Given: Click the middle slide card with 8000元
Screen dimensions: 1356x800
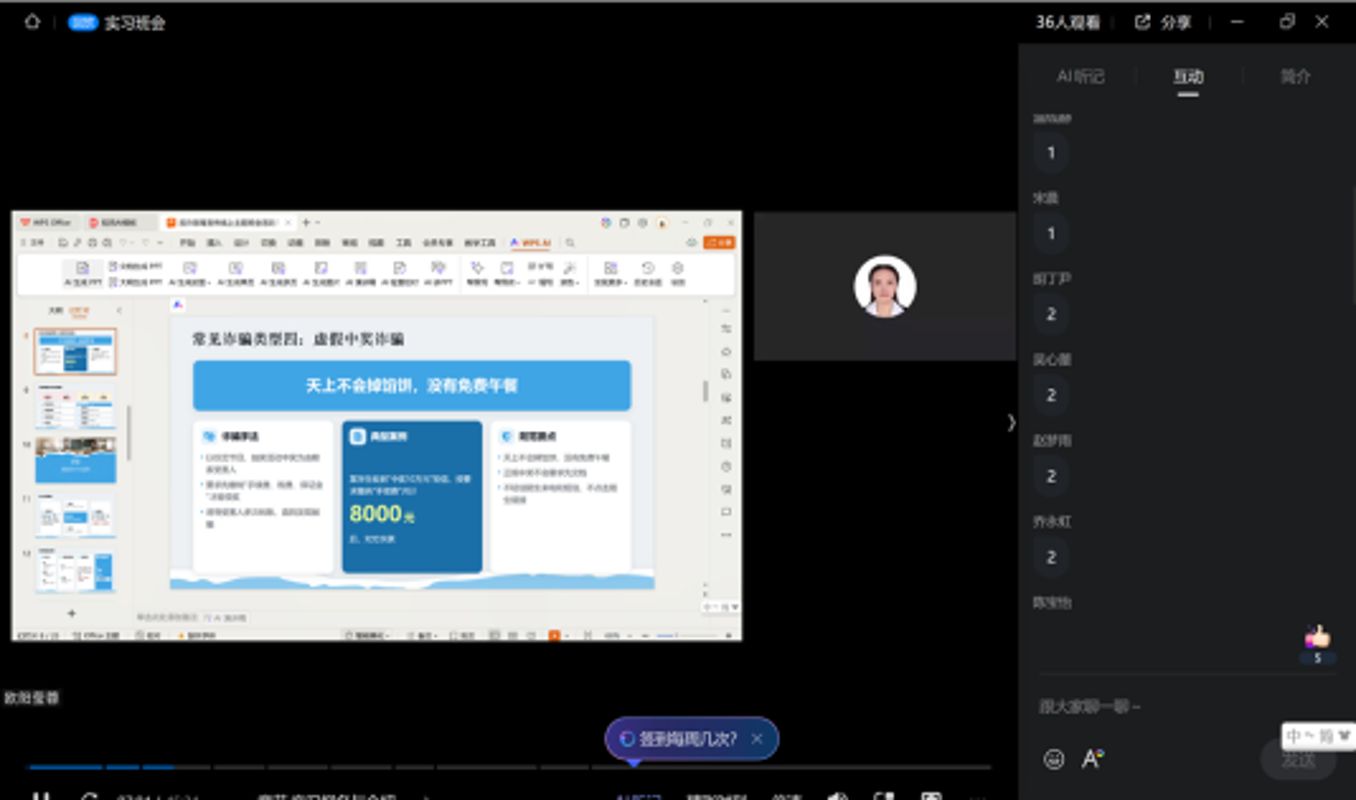Looking at the screenshot, I should click(412, 497).
